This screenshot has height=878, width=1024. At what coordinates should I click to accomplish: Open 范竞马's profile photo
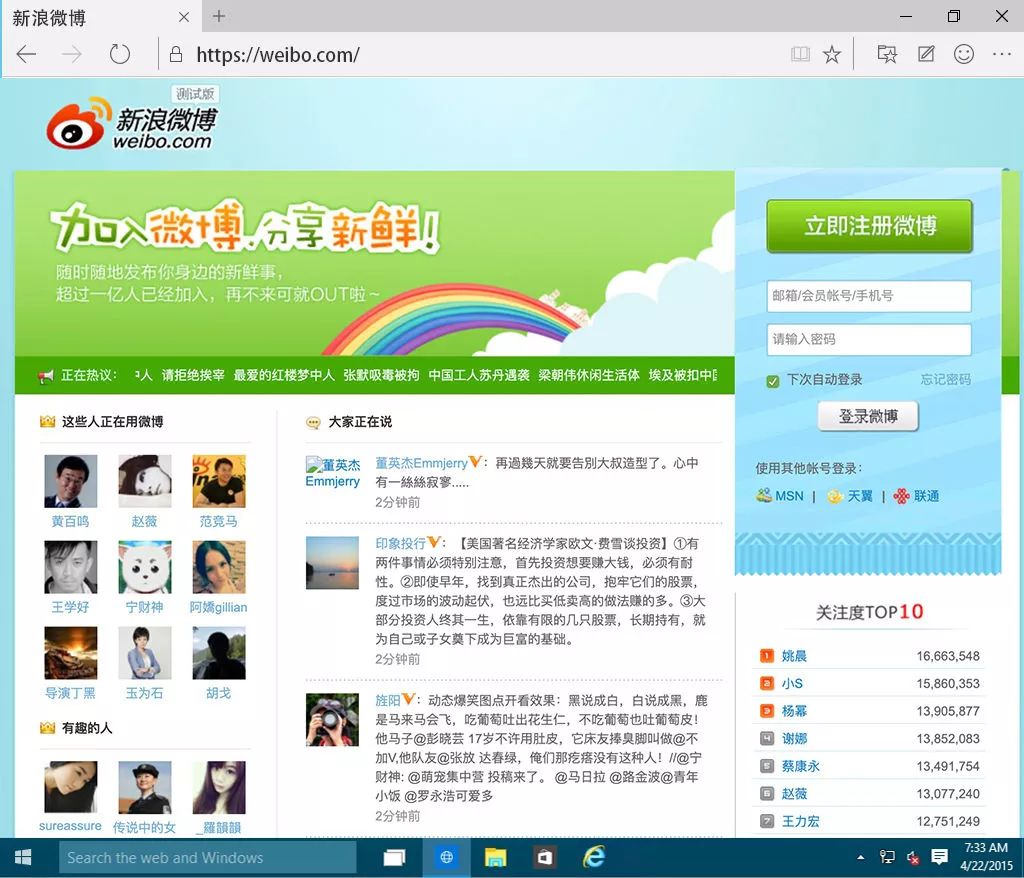click(219, 481)
